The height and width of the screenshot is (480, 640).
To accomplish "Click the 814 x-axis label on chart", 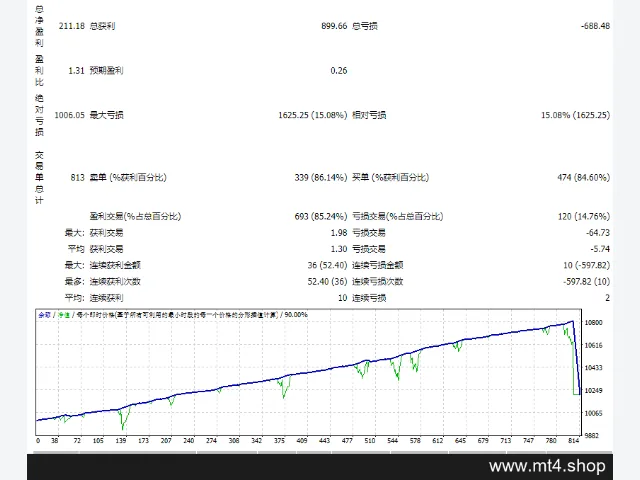I will 573,440.
